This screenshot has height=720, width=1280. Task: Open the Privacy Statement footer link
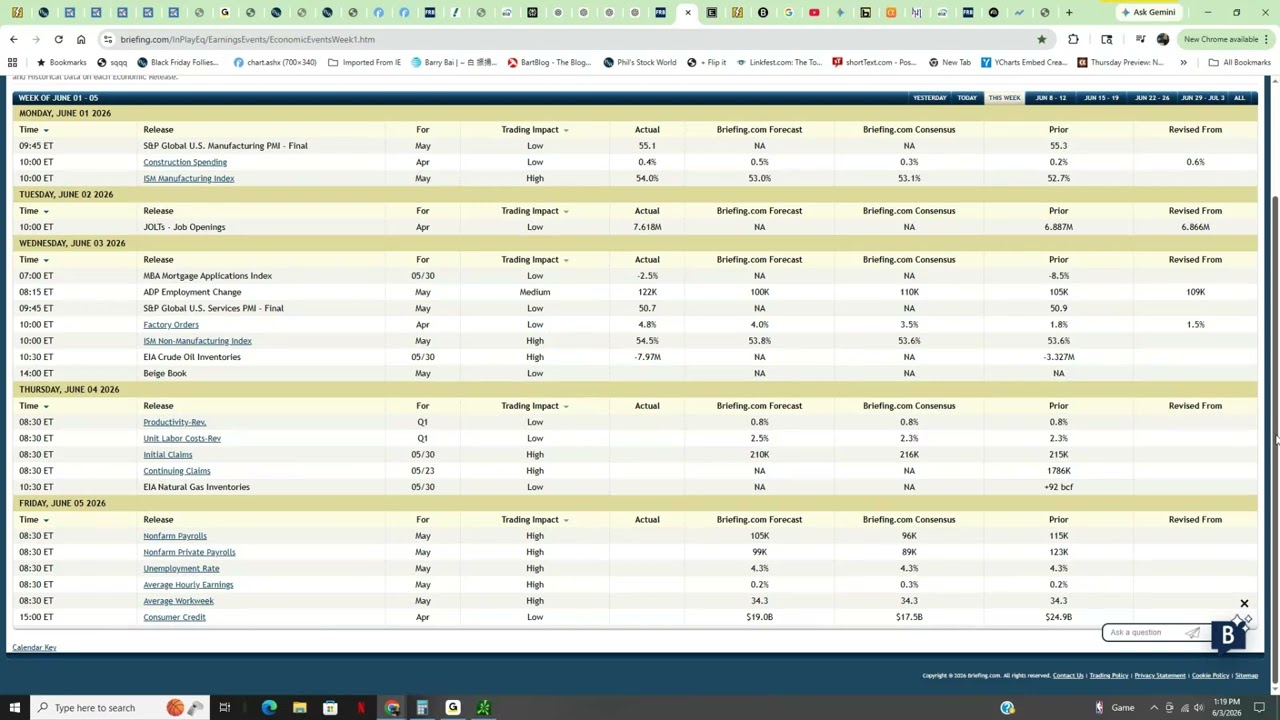[x=1160, y=676]
